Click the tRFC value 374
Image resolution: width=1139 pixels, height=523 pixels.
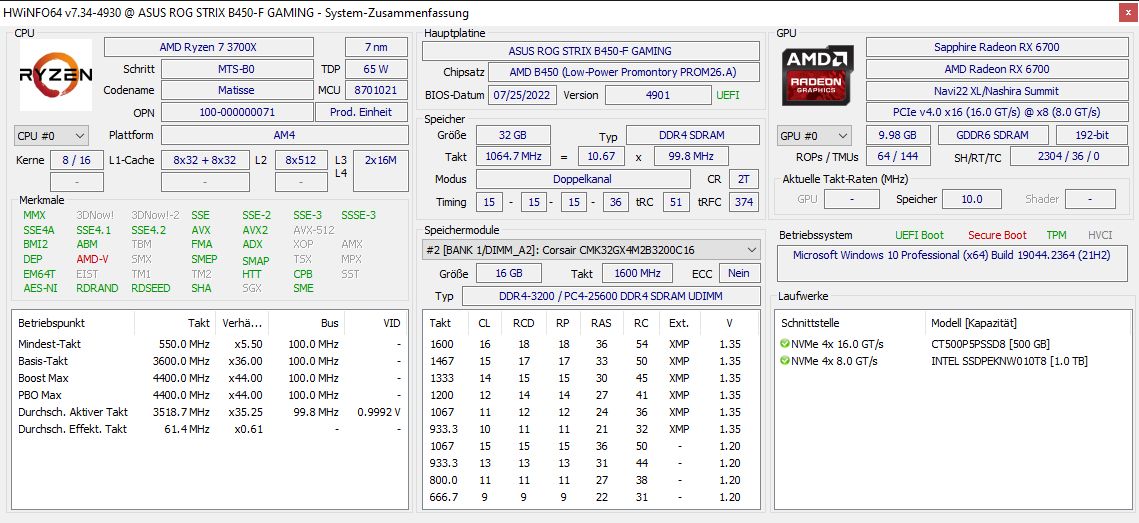(x=744, y=202)
